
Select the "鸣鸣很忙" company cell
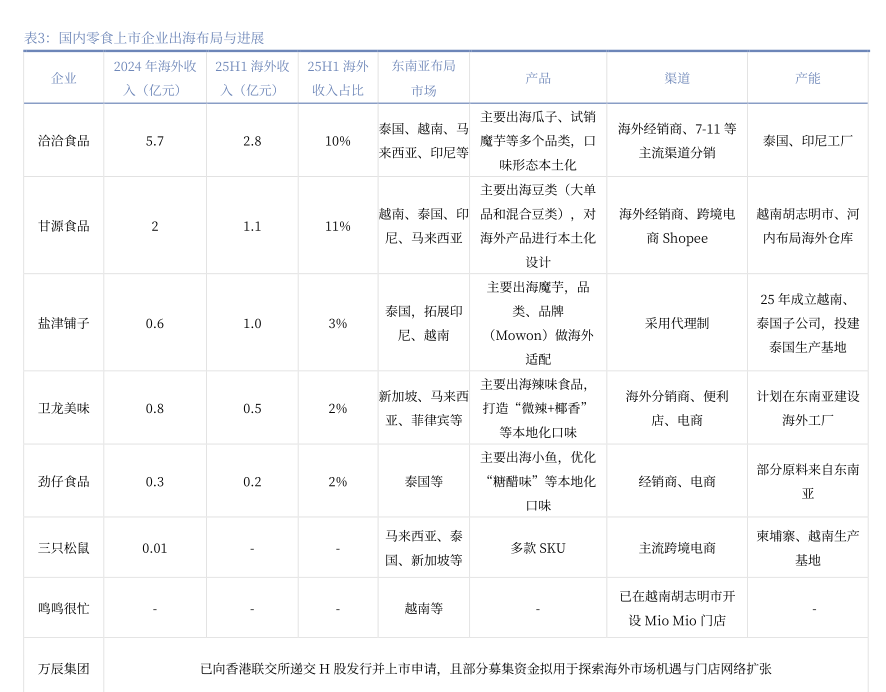[64, 608]
